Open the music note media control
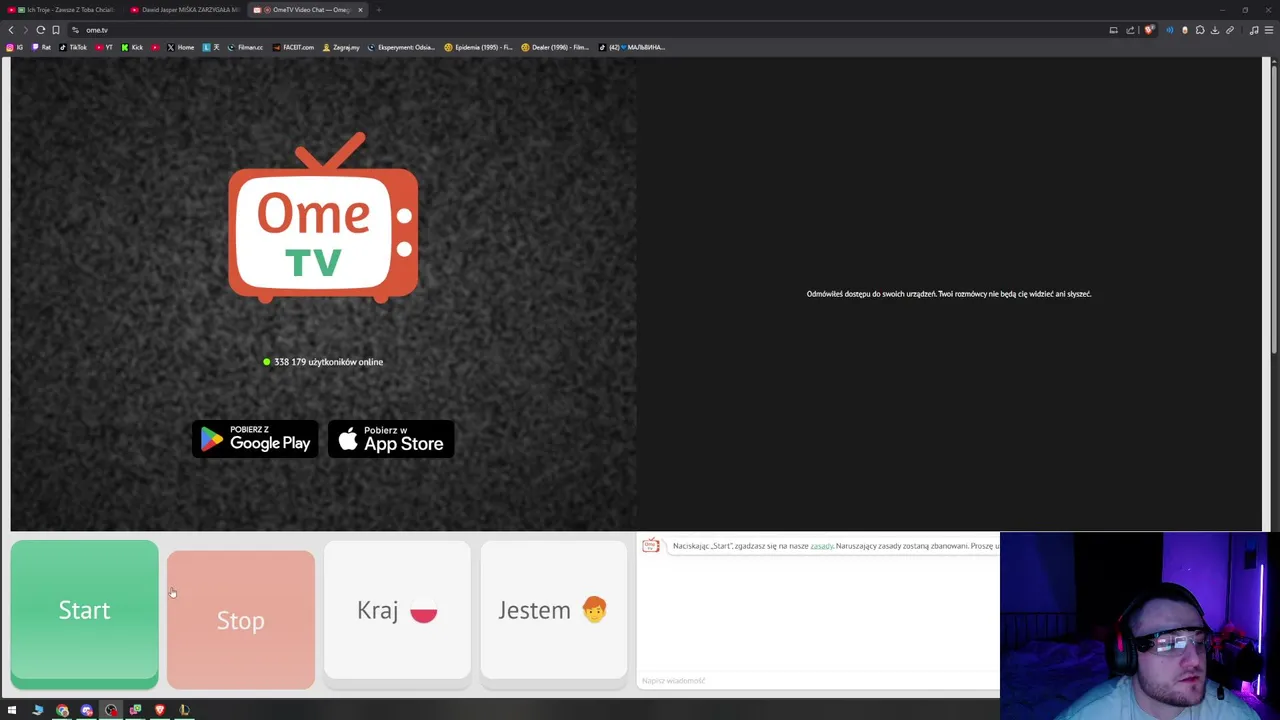Viewport: 1280px width, 720px height. (x=1254, y=30)
